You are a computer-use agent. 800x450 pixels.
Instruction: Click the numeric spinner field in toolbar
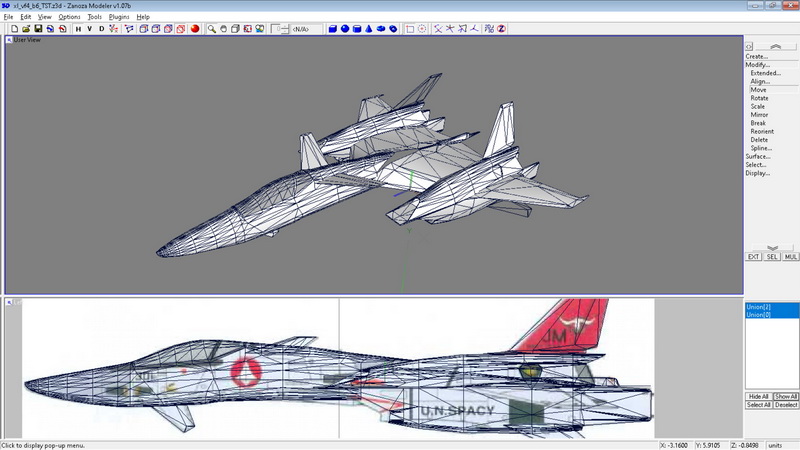pos(280,29)
